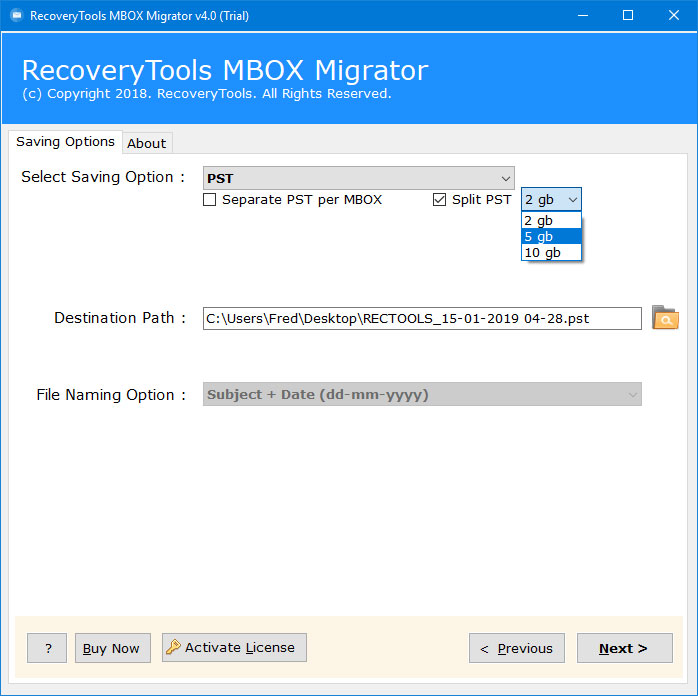The width and height of the screenshot is (698, 696).
Task: Click the app icon in the title bar
Action: [x=16, y=16]
